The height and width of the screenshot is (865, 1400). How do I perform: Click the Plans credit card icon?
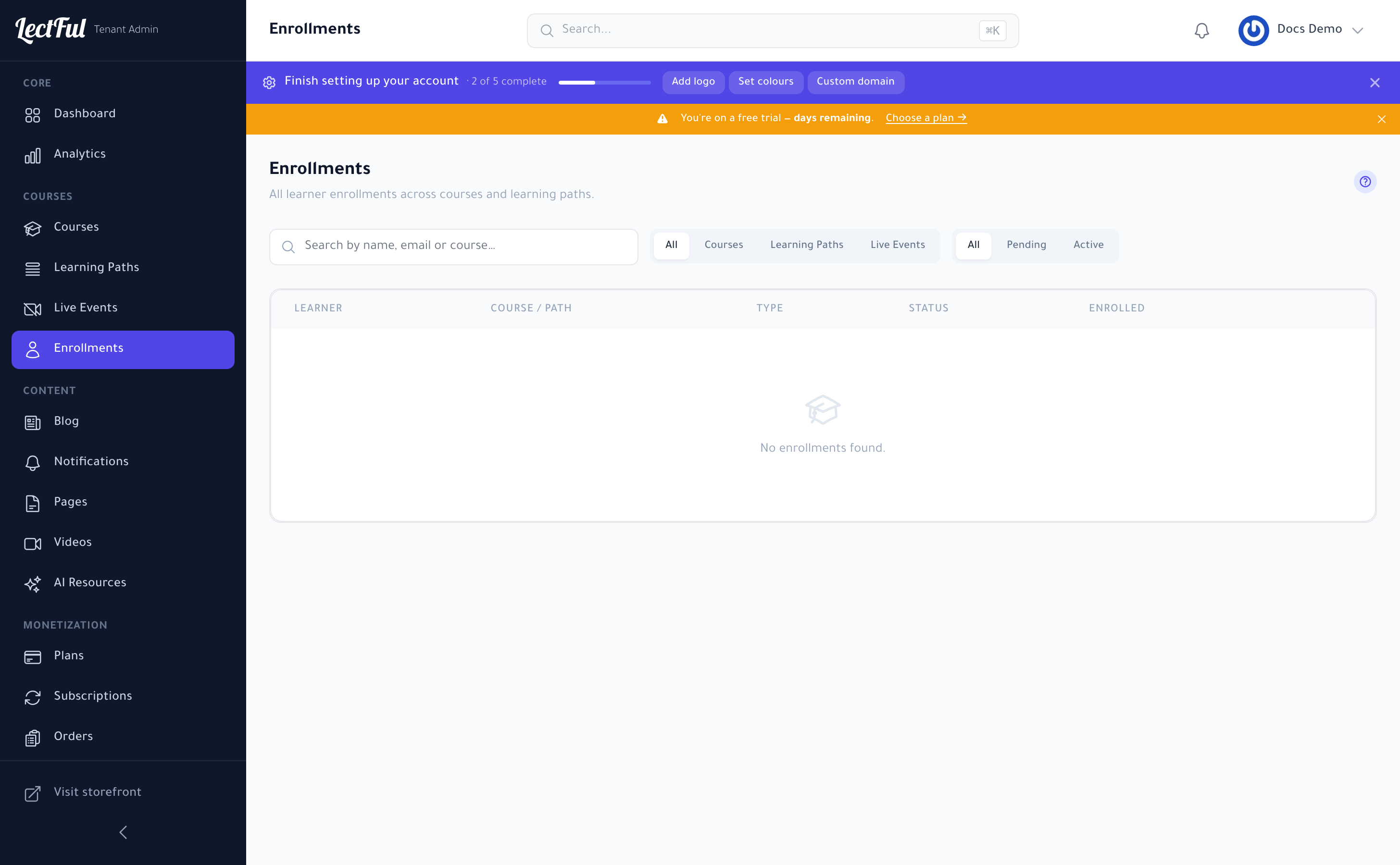click(x=33, y=657)
